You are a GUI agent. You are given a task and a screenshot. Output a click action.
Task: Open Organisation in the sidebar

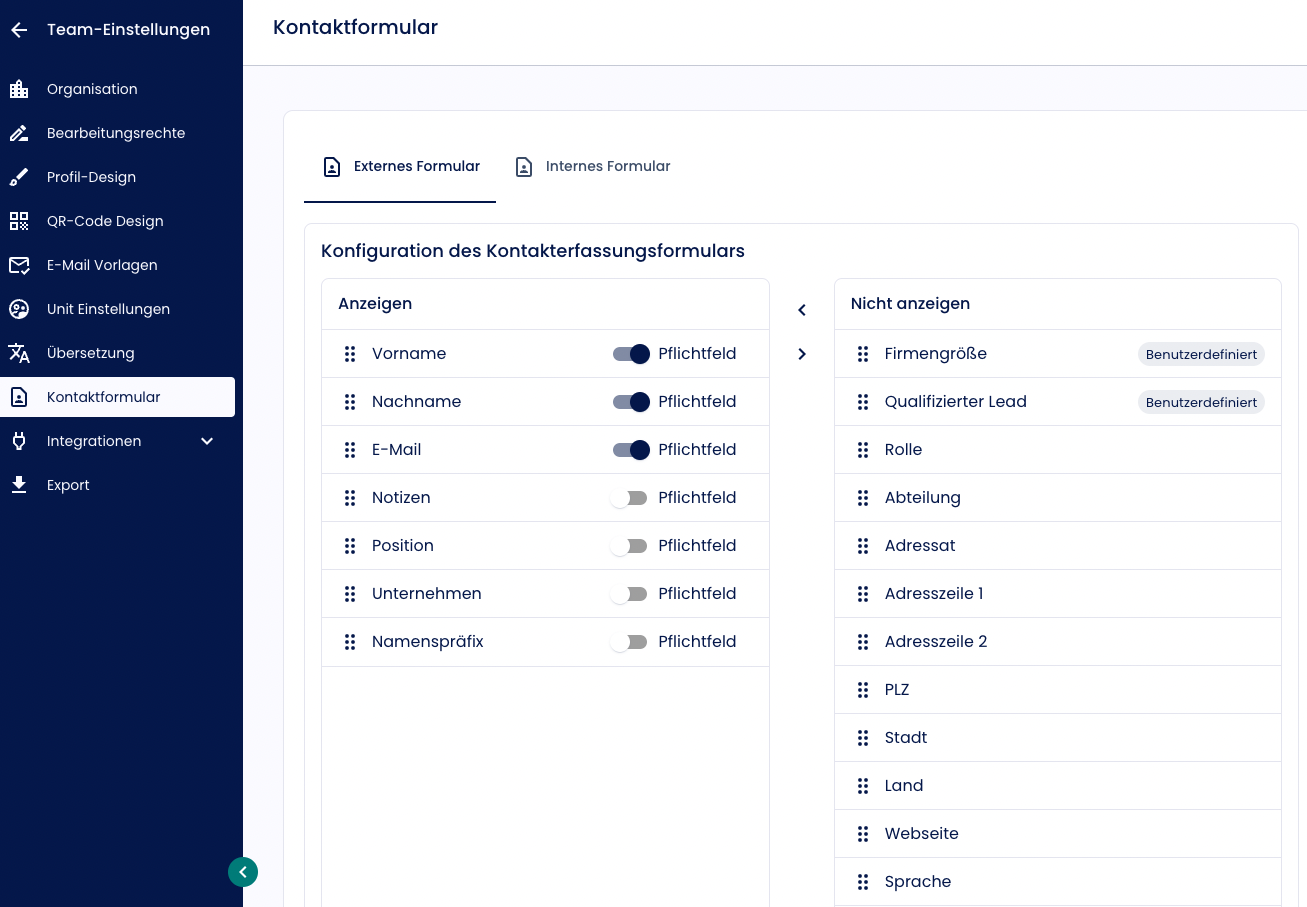[118, 89]
